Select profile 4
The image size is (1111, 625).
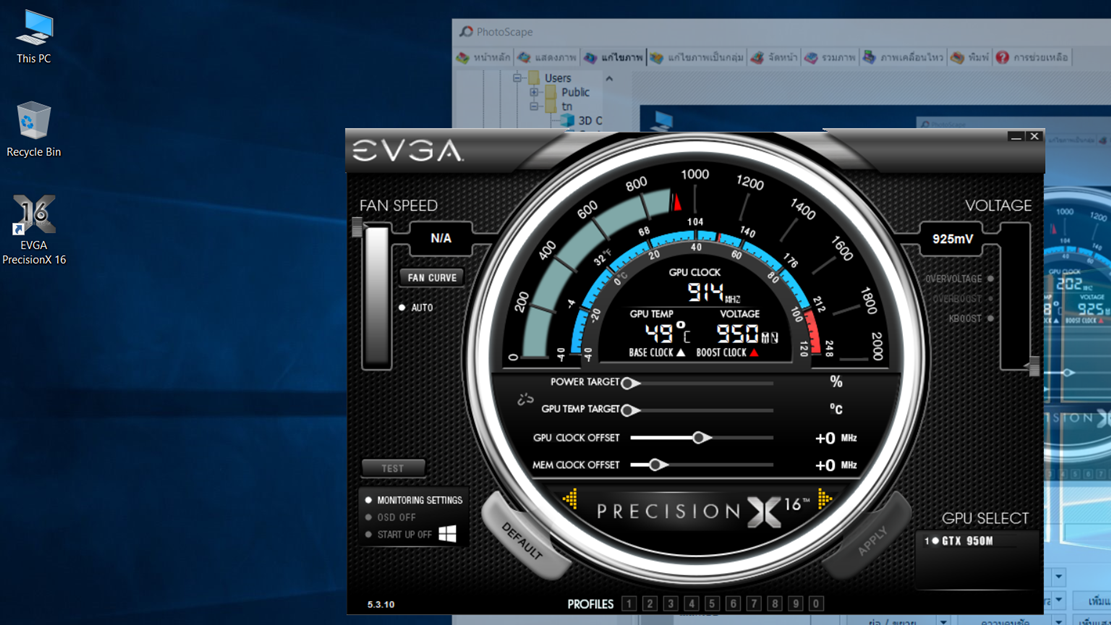(x=692, y=604)
